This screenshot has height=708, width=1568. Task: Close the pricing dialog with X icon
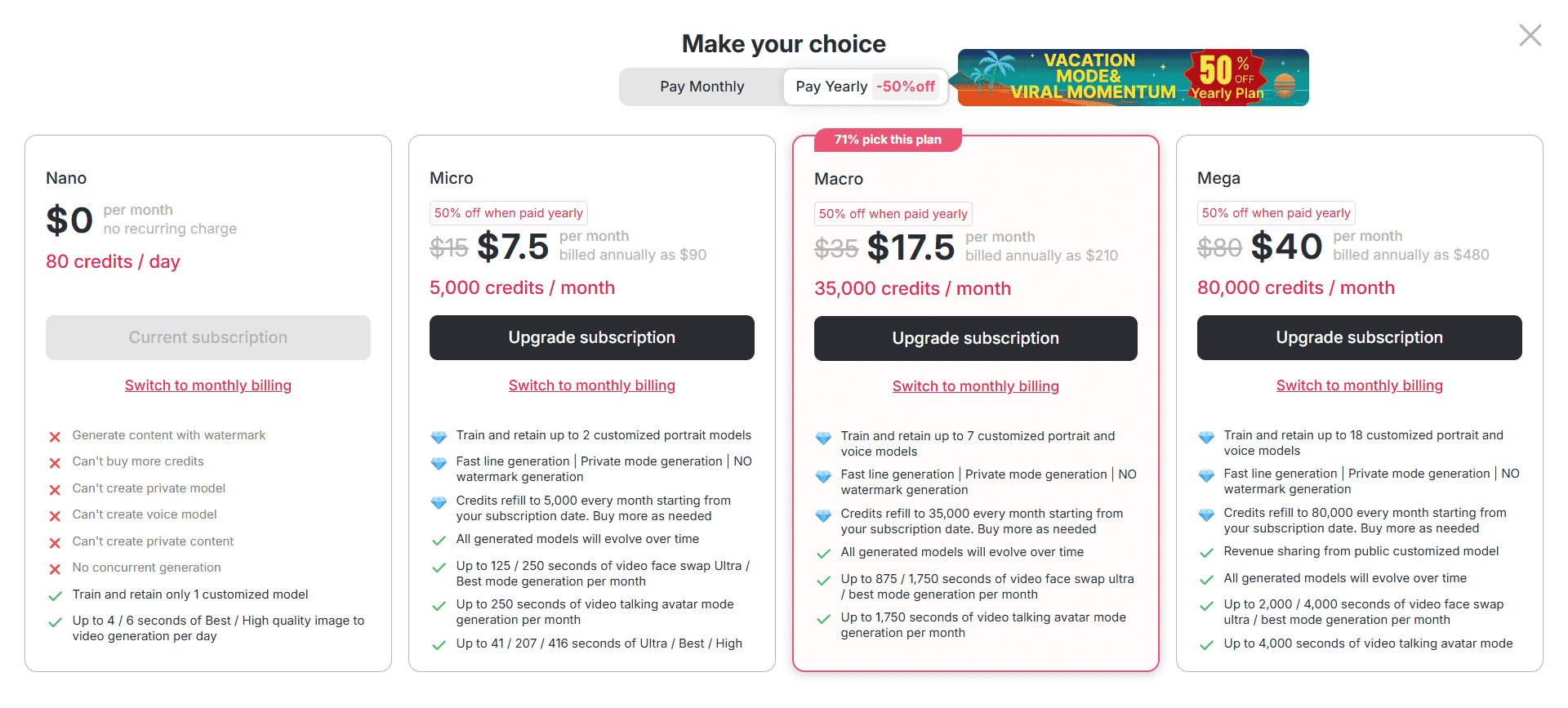coord(1530,35)
